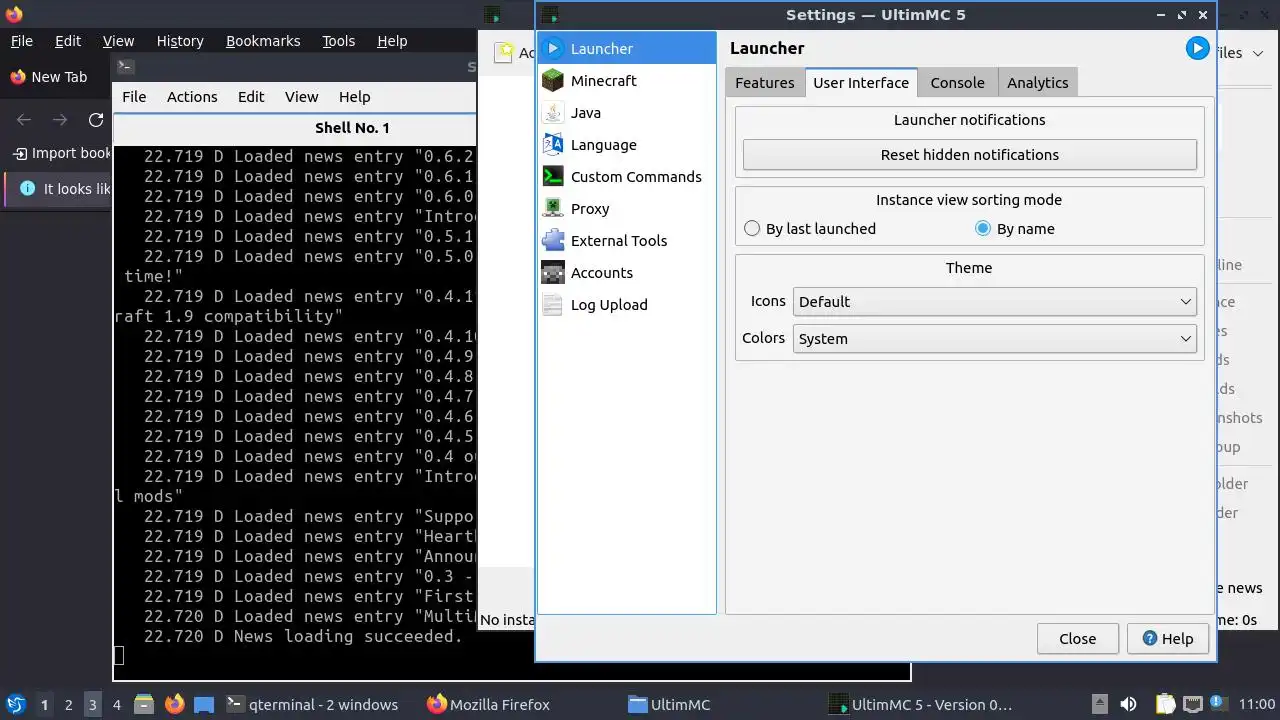This screenshot has width=1280, height=720.
Task: Open the Accounts settings page
Action: (x=626, y=272)
